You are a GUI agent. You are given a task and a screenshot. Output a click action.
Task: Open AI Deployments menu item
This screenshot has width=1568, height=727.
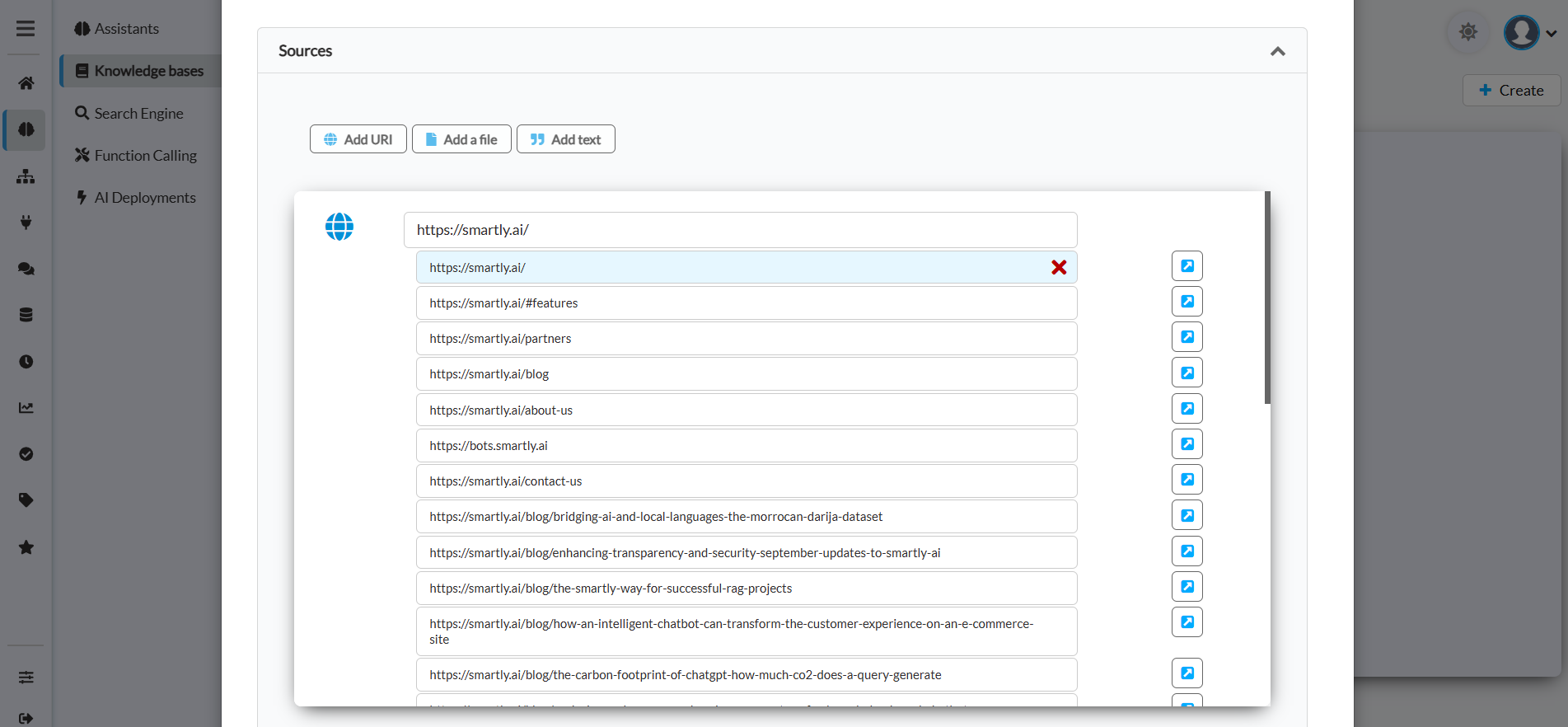pos(136,197)
